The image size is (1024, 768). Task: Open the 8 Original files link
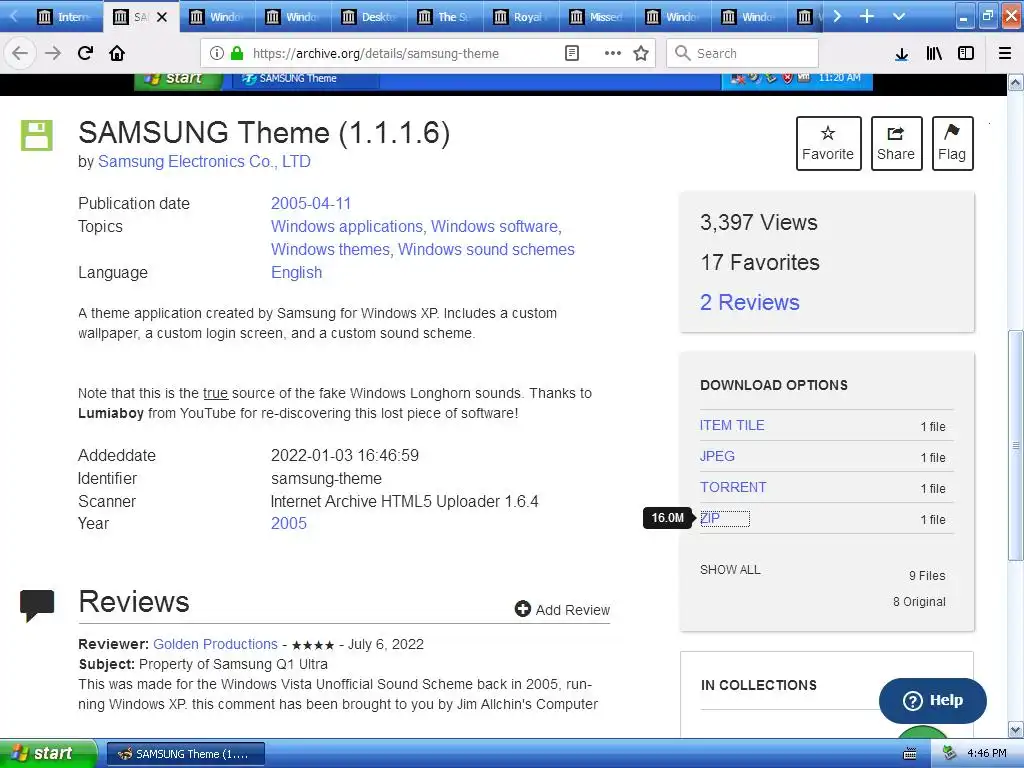point(919,601)
